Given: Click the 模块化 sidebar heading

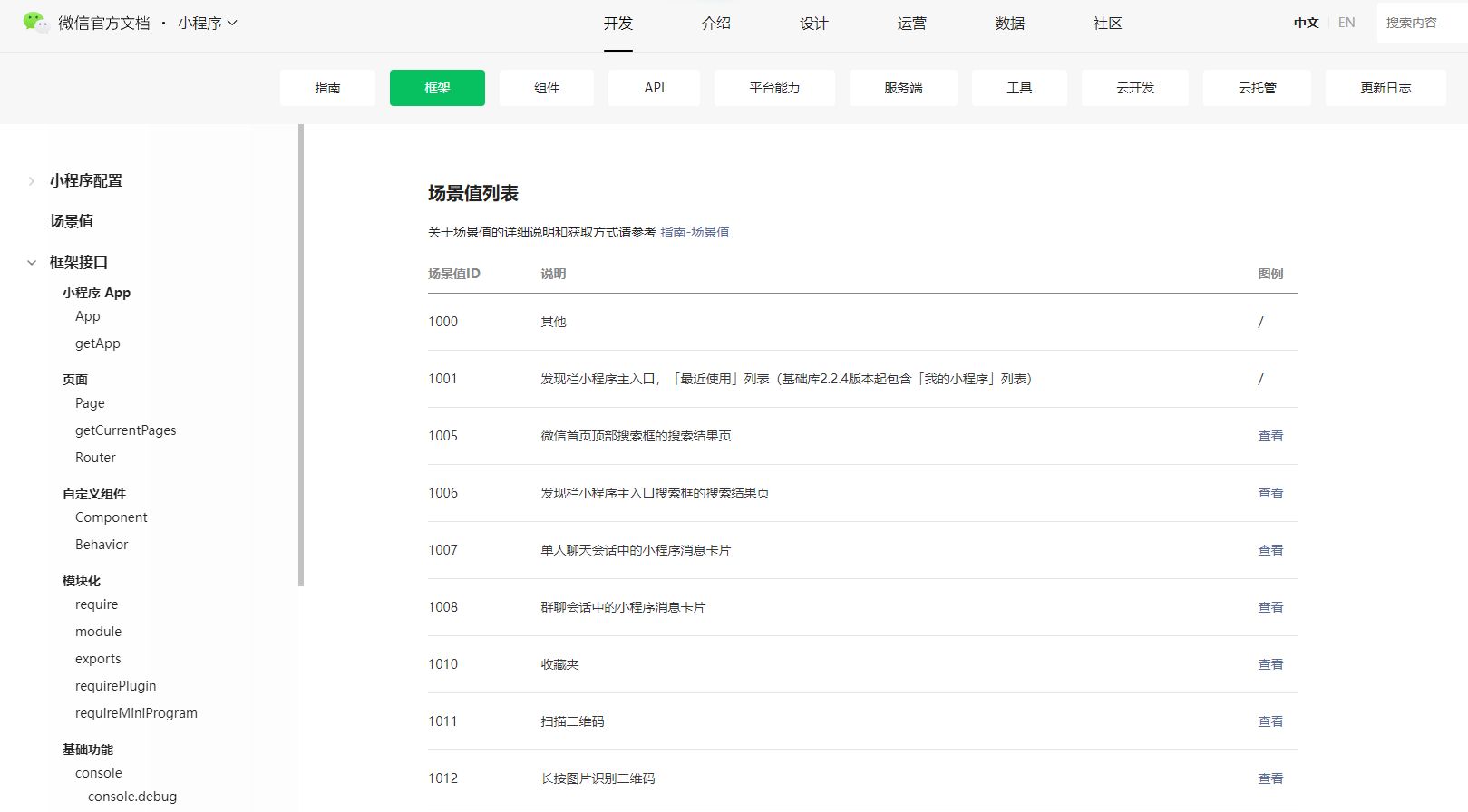Looking at the screenshot, I should (x=82, y=581).
